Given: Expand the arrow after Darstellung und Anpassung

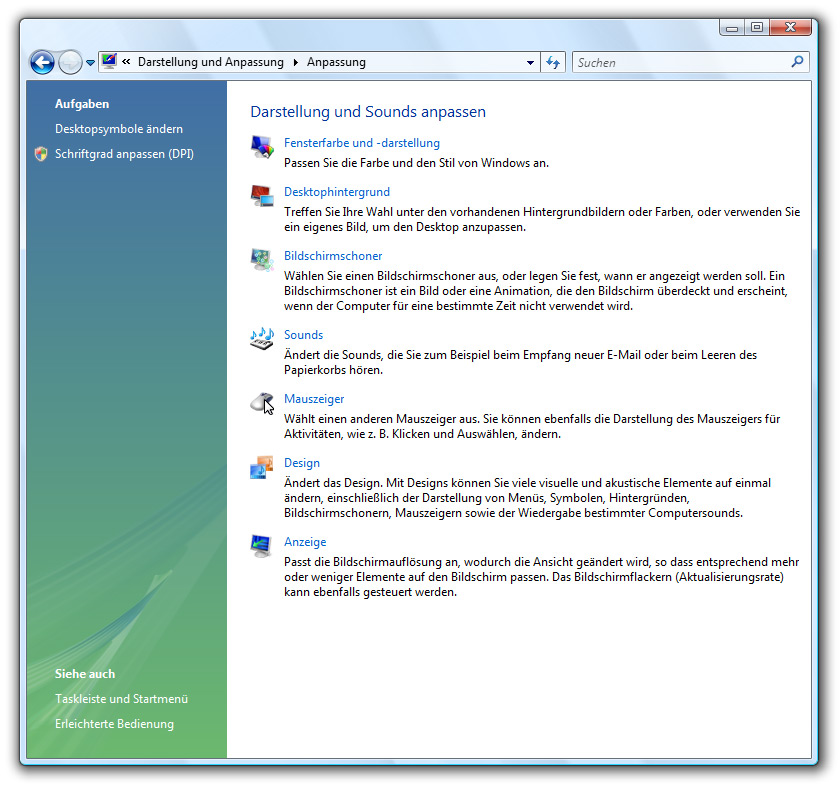Looking at the screenshot, I should point(295,62).
